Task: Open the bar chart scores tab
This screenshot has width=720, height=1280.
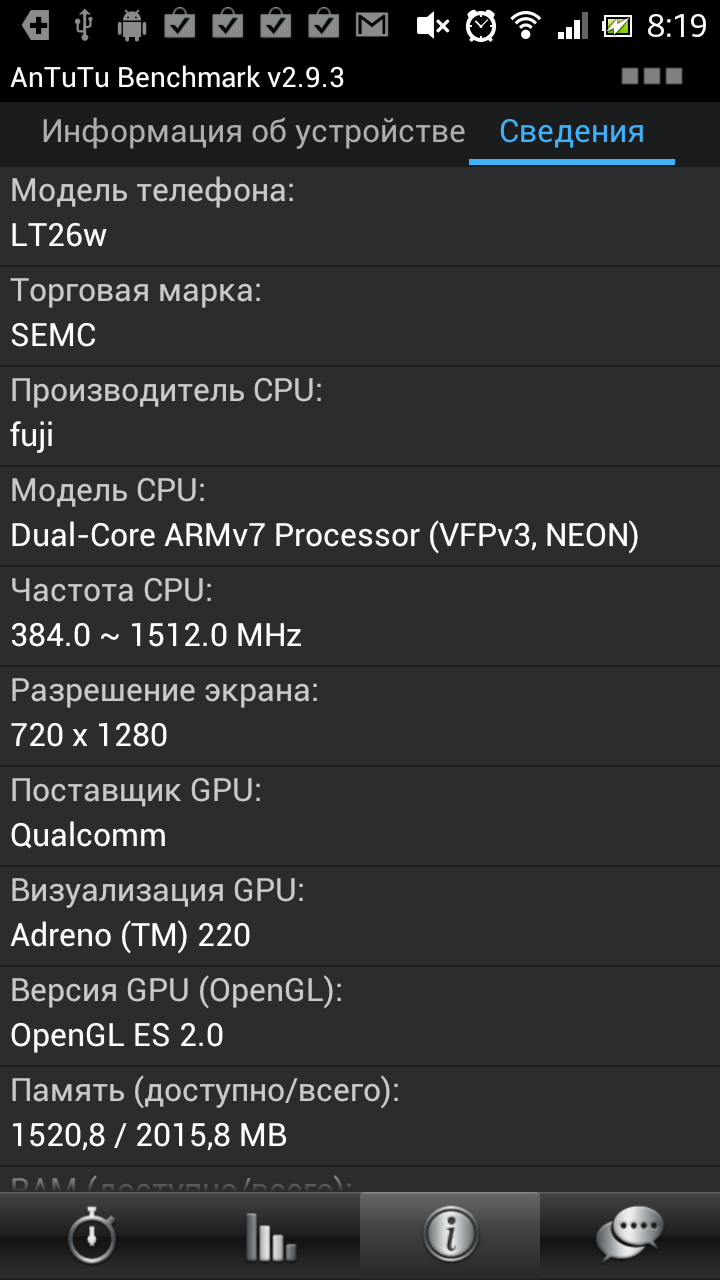Action: 270,1236
